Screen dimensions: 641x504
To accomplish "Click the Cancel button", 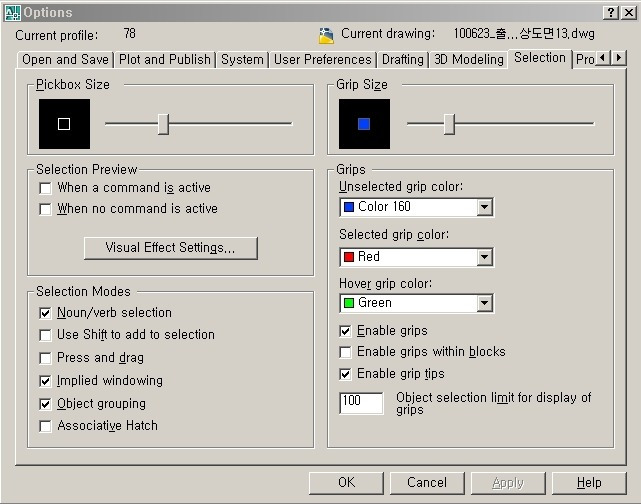I will coord(427,483).
